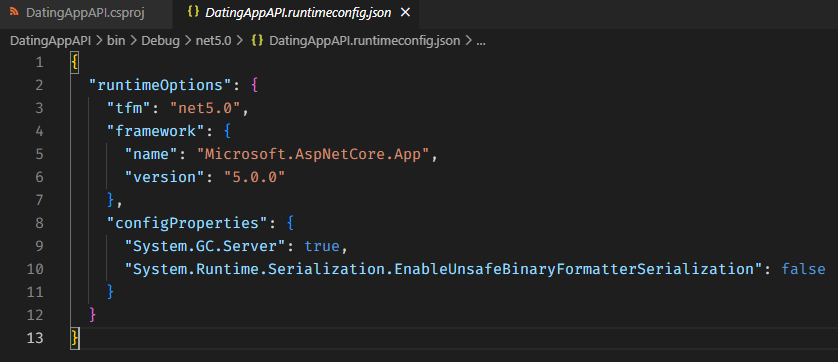Open the breadcrumb ellipsis symbol list
The width and height of the screenshot is (838, 362).
pyautogui.click(x=480, y=42)
